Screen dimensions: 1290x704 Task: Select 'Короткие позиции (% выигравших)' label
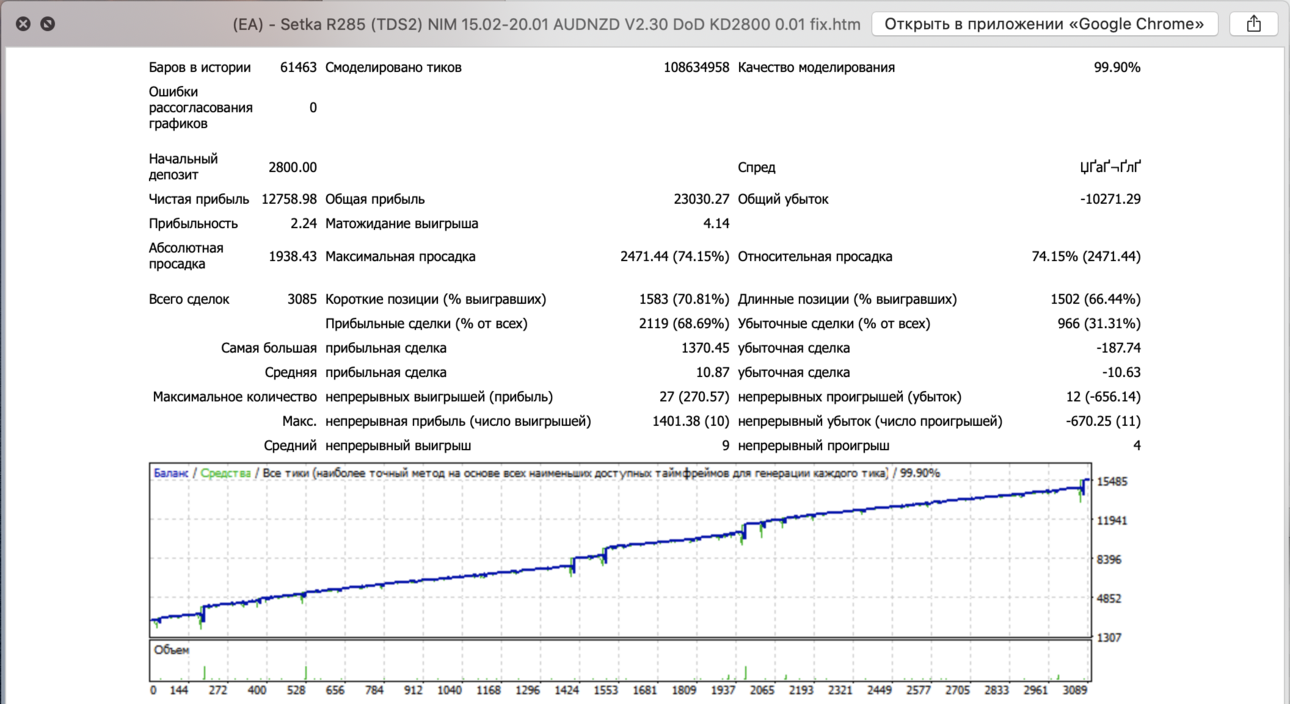tap(436, 299)
